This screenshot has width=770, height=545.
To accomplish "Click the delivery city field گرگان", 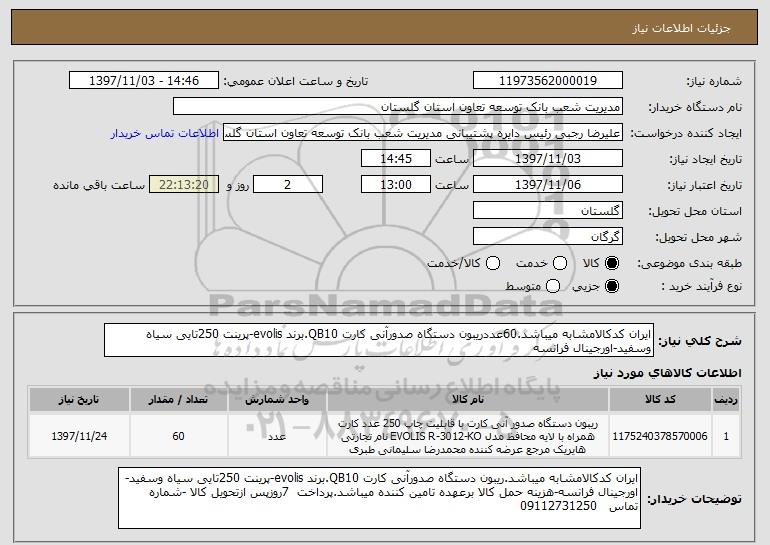I will click(x=548, y=237).
